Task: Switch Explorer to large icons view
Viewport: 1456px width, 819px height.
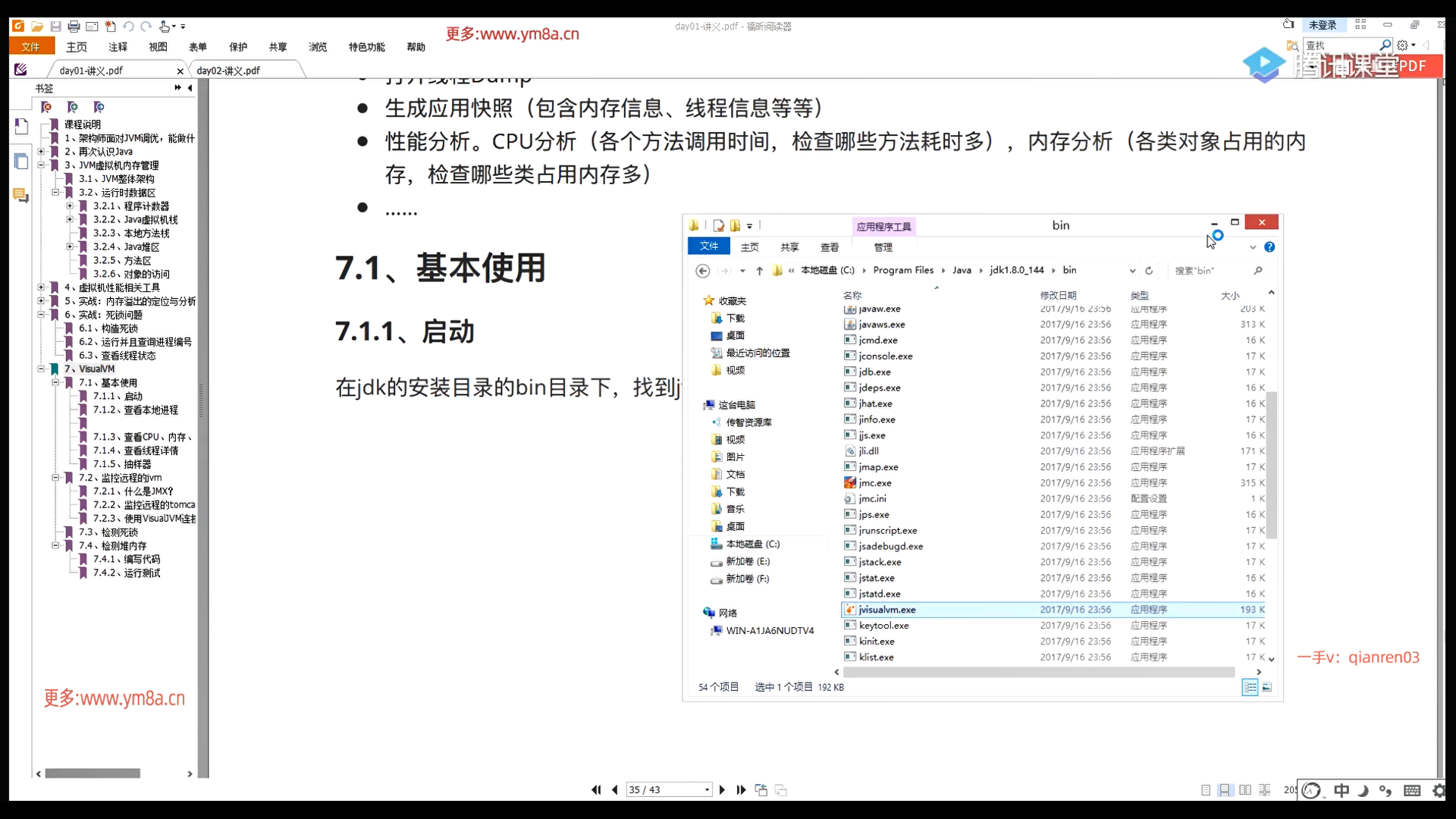Action: pyautogui.click(x=1266, y=687)
